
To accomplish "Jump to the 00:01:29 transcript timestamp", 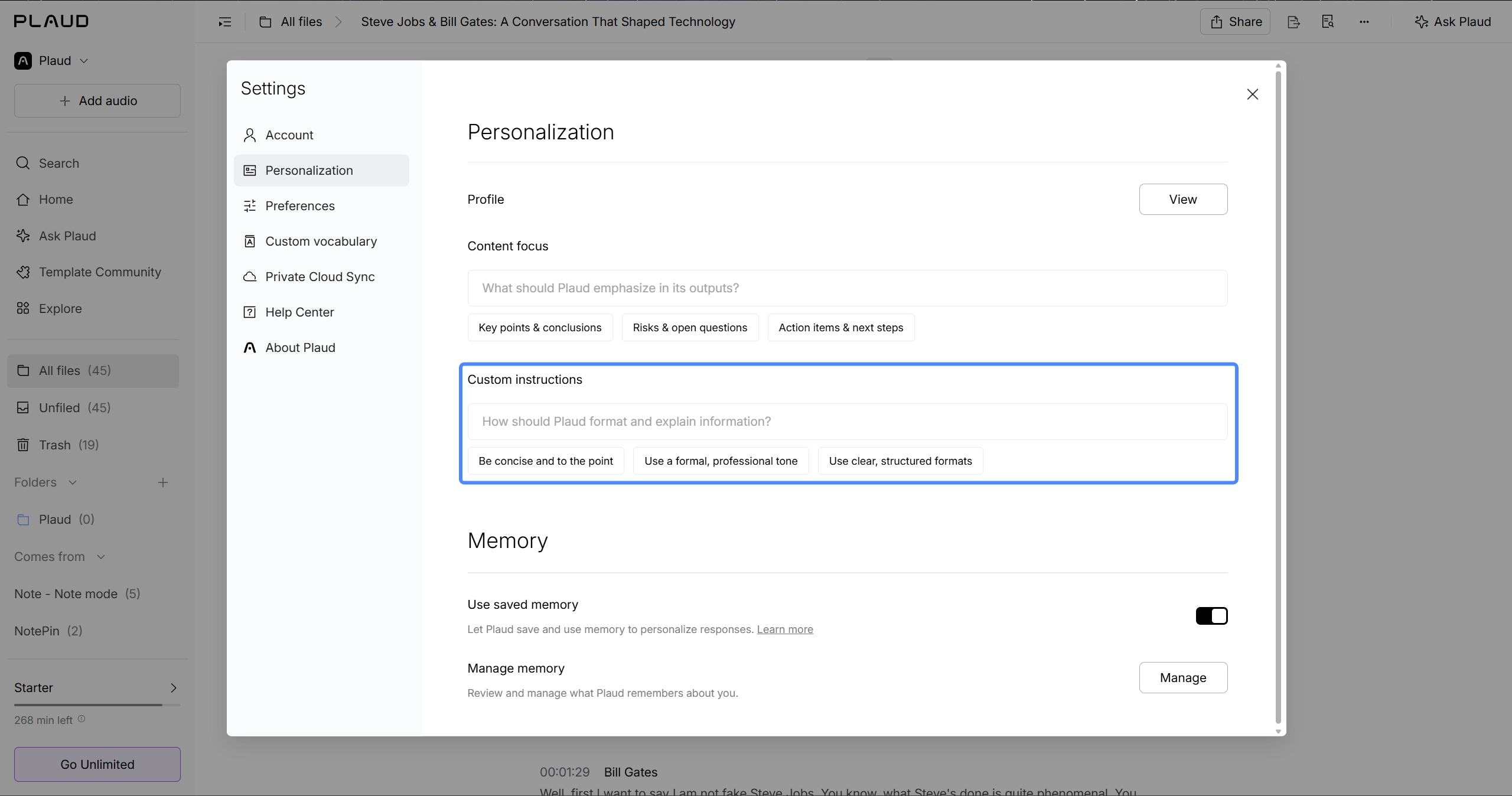I will point(565,772).
